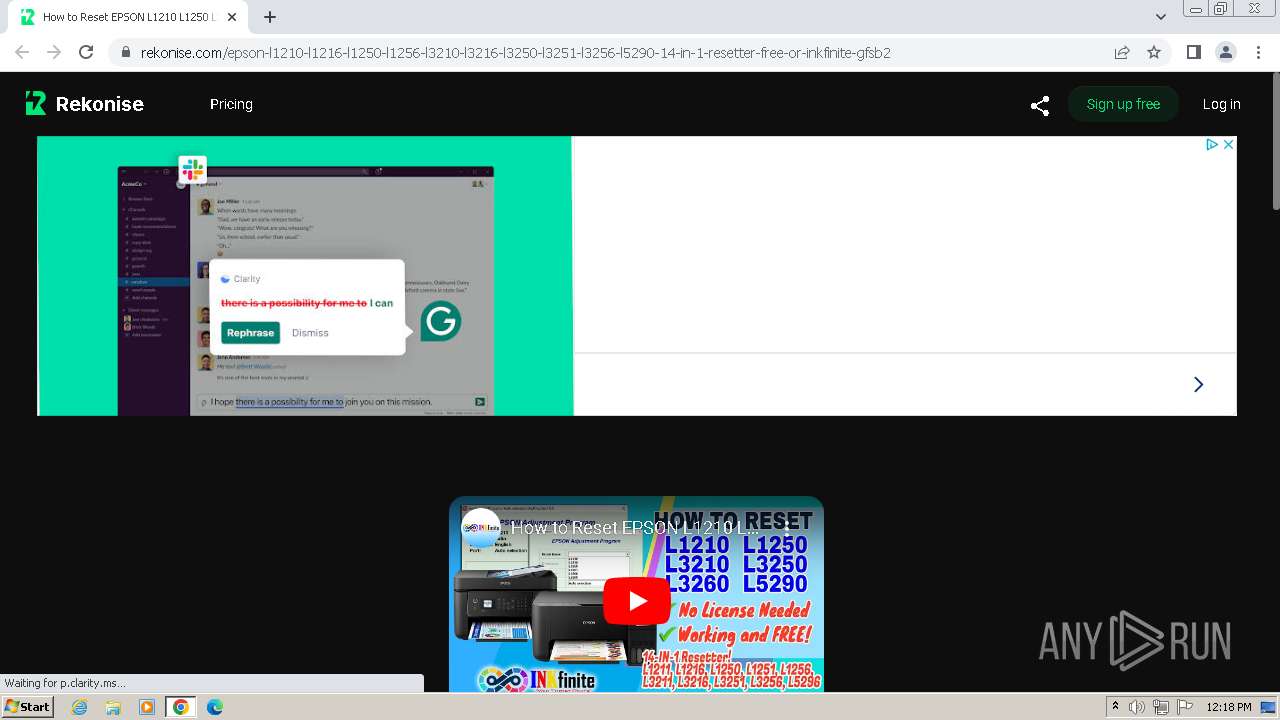
Task: Click browser back arrow
Action: [x=22, y=52]
